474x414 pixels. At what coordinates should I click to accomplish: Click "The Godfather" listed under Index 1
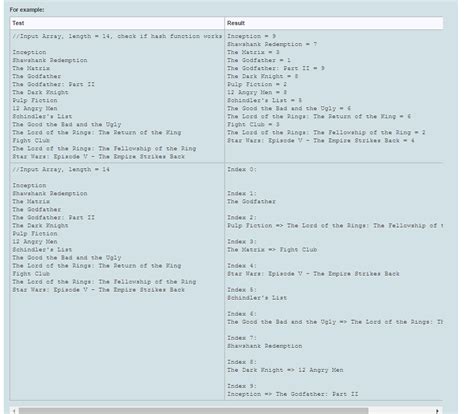[x=251, y=201]
